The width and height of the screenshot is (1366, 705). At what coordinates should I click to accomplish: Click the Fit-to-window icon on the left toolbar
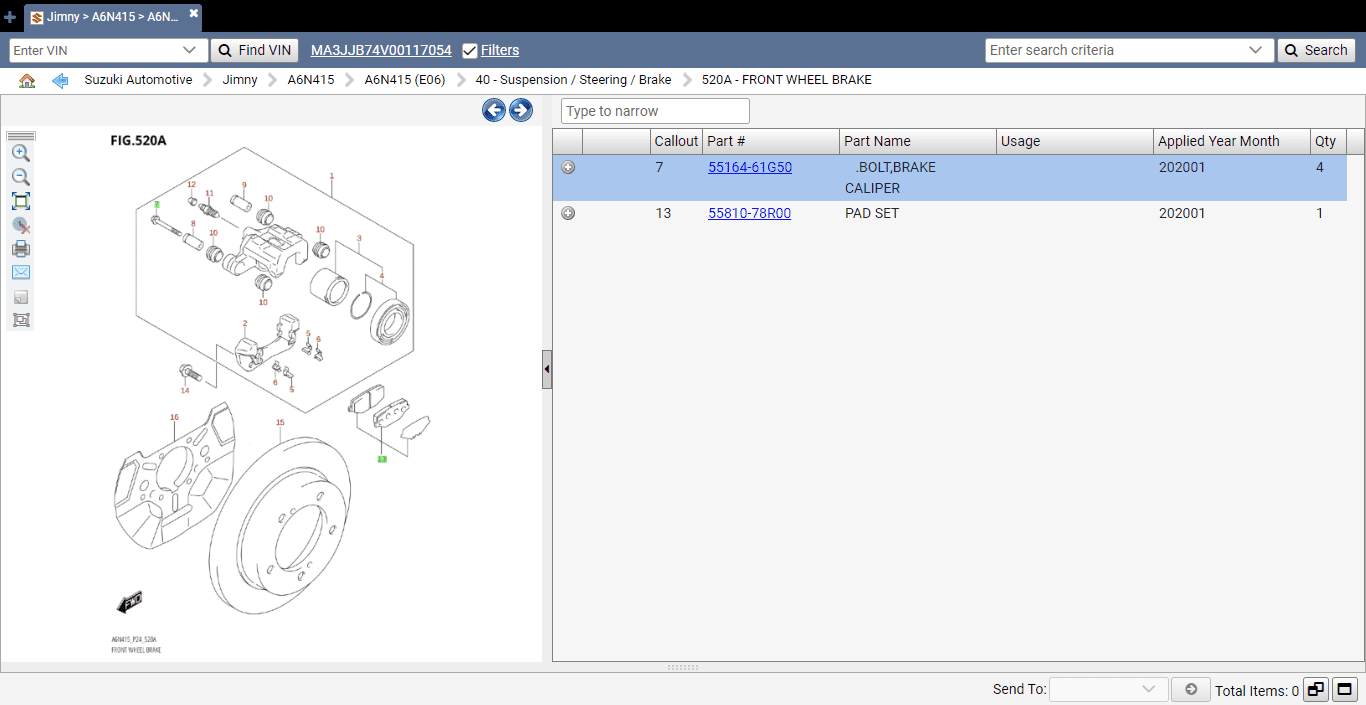tap(20, 200)
